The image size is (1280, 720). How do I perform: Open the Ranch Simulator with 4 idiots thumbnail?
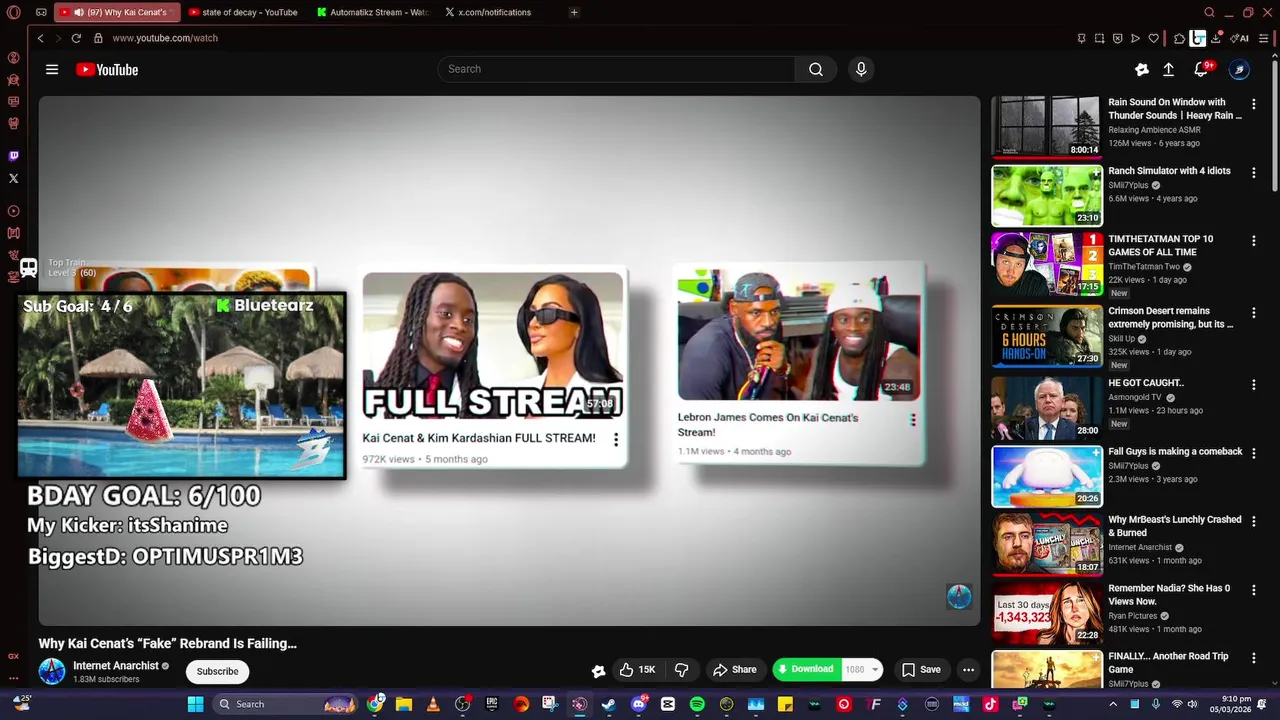pos(1046,195)
